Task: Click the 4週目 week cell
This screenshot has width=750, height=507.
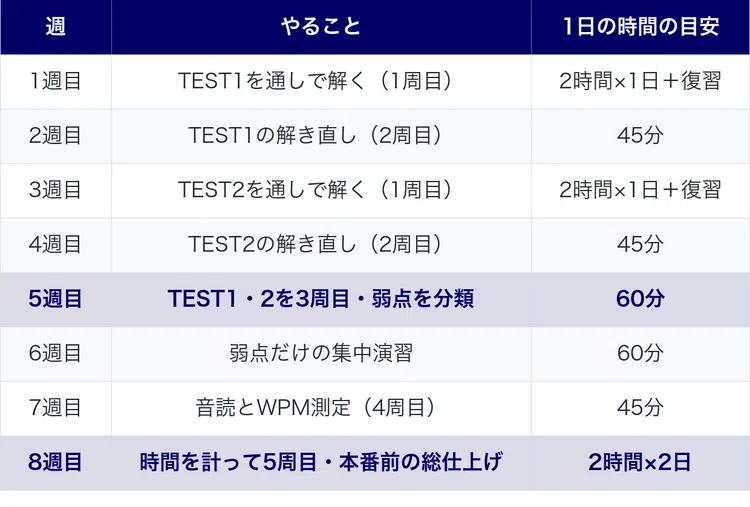Action: [x=55, y=245]
